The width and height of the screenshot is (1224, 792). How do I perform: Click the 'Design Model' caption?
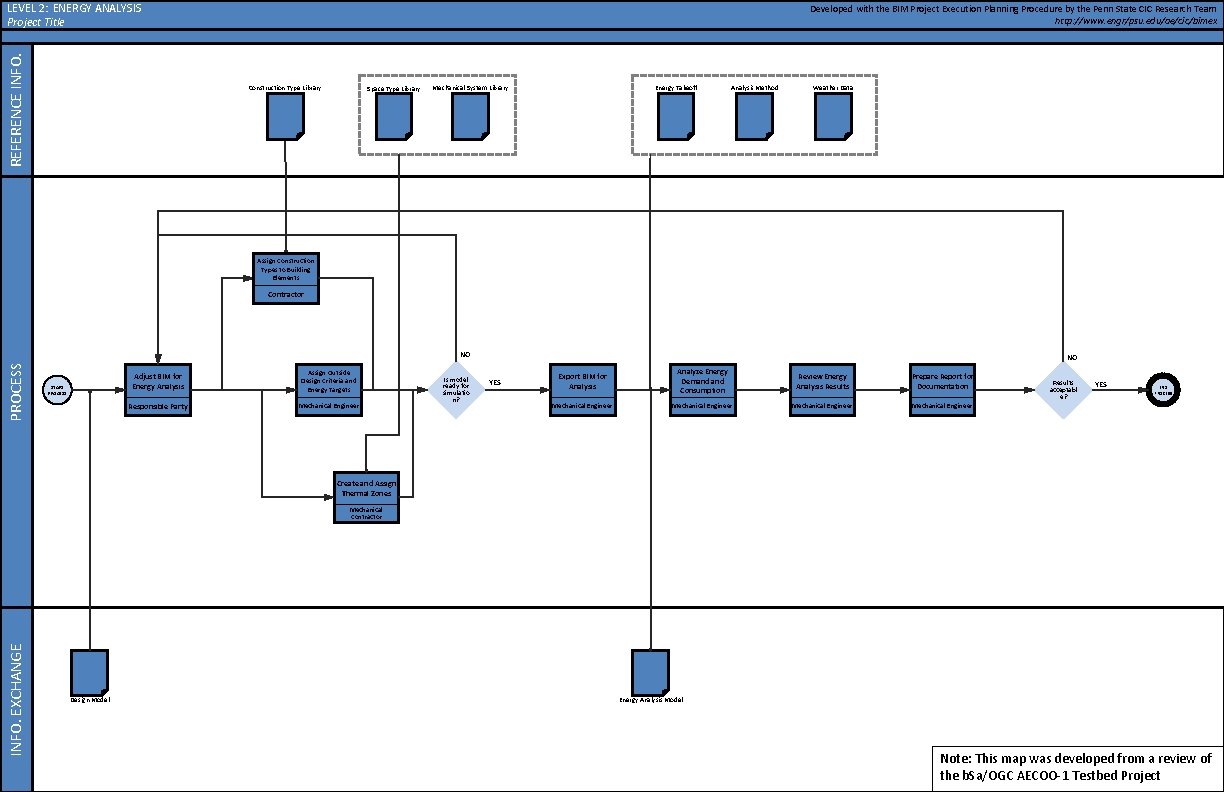pyautogui.click(x=90, y=700)
